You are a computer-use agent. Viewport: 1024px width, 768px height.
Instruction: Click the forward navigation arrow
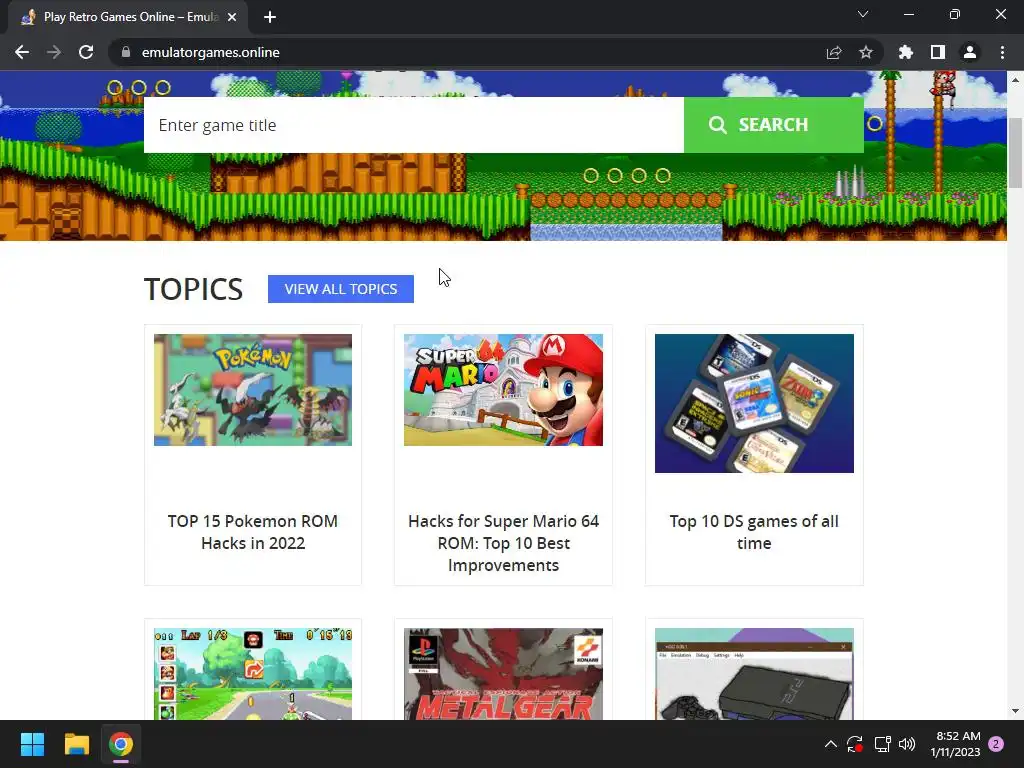(54, 52)
